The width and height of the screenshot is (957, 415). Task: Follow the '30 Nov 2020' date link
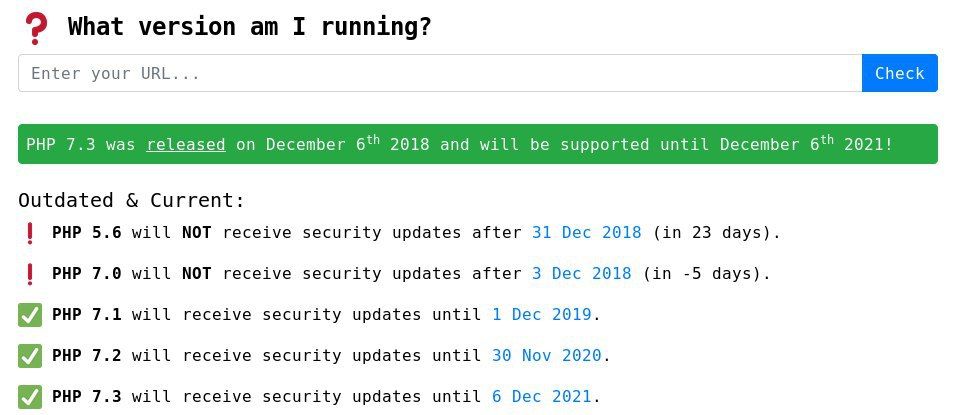pyautogui.click(x=546, y=356)
